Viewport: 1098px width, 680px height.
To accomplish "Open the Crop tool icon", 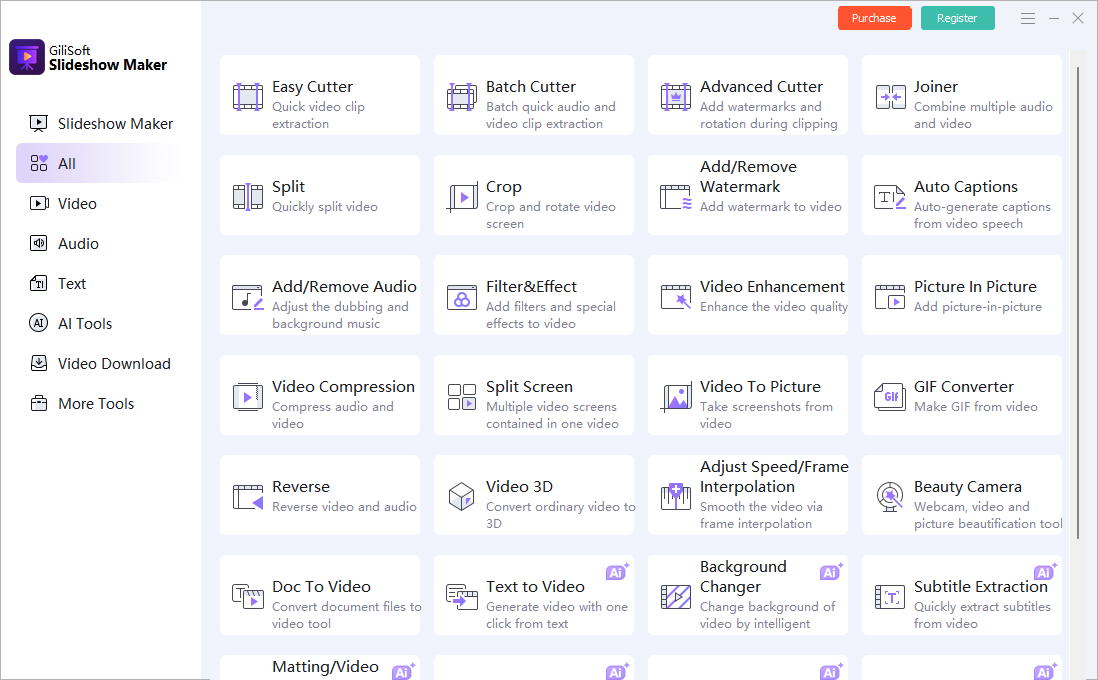I will tap(461, 197).
